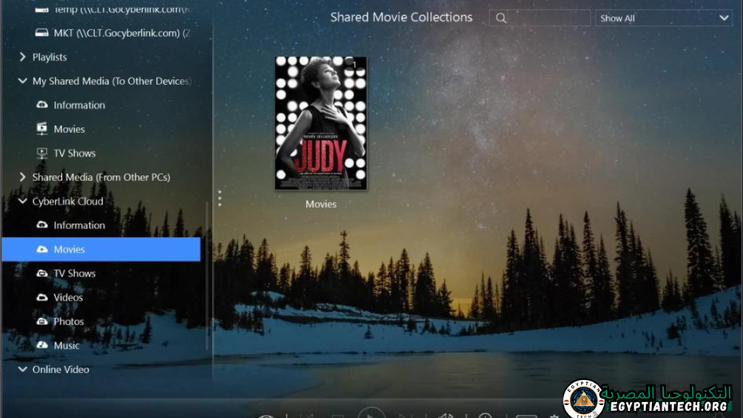Open the CyberLink Cloud Music item

pos(66,345)
